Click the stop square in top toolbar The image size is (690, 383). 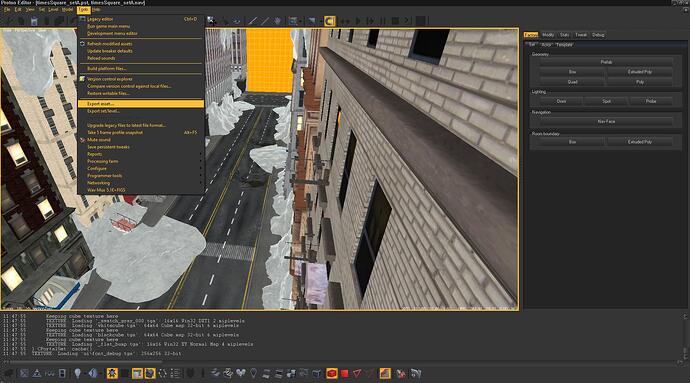click(395, 21)
